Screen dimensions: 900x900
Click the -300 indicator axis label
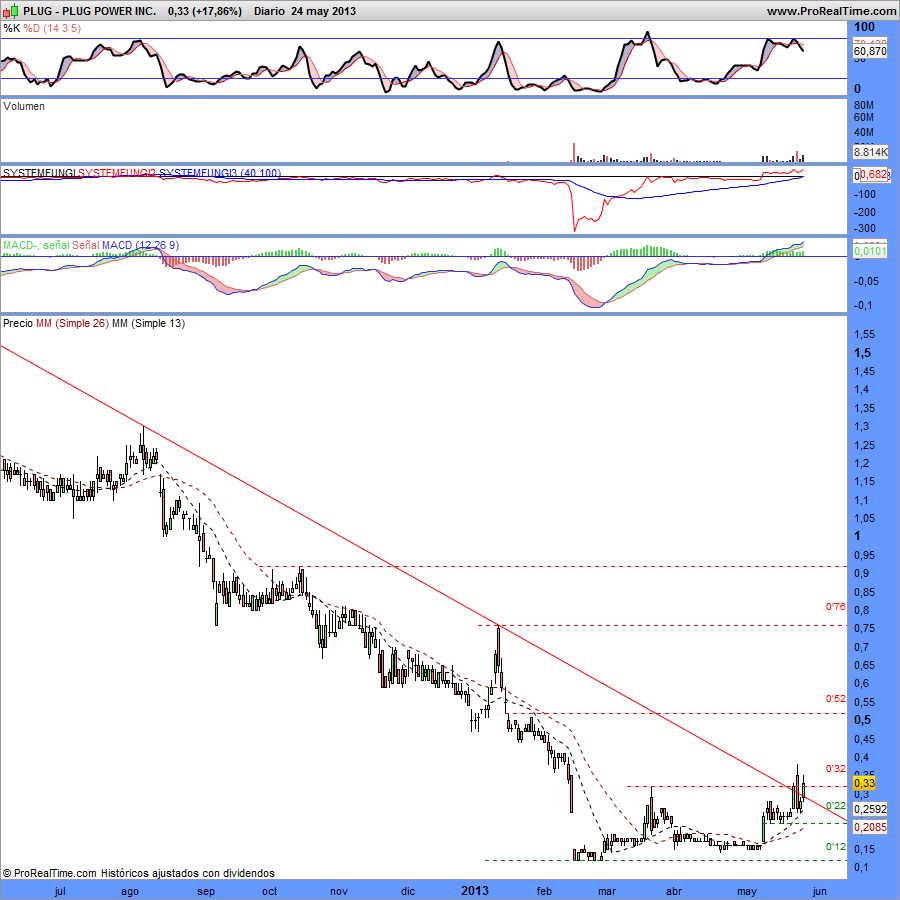[x=865, y=228]
